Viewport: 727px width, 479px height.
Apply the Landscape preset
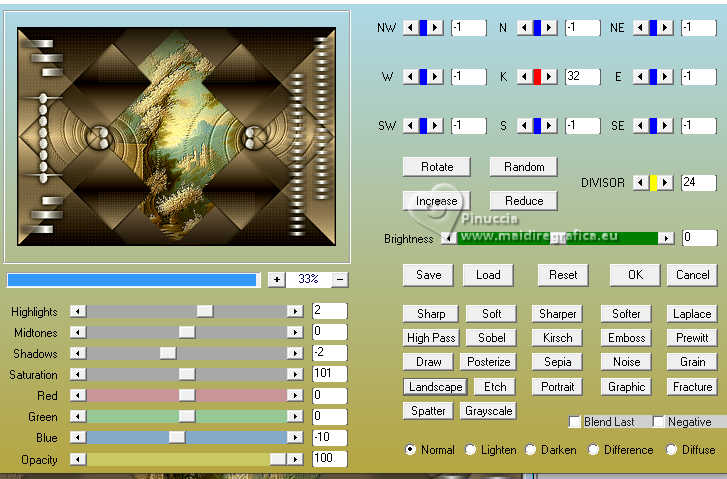tap(435, 387)
